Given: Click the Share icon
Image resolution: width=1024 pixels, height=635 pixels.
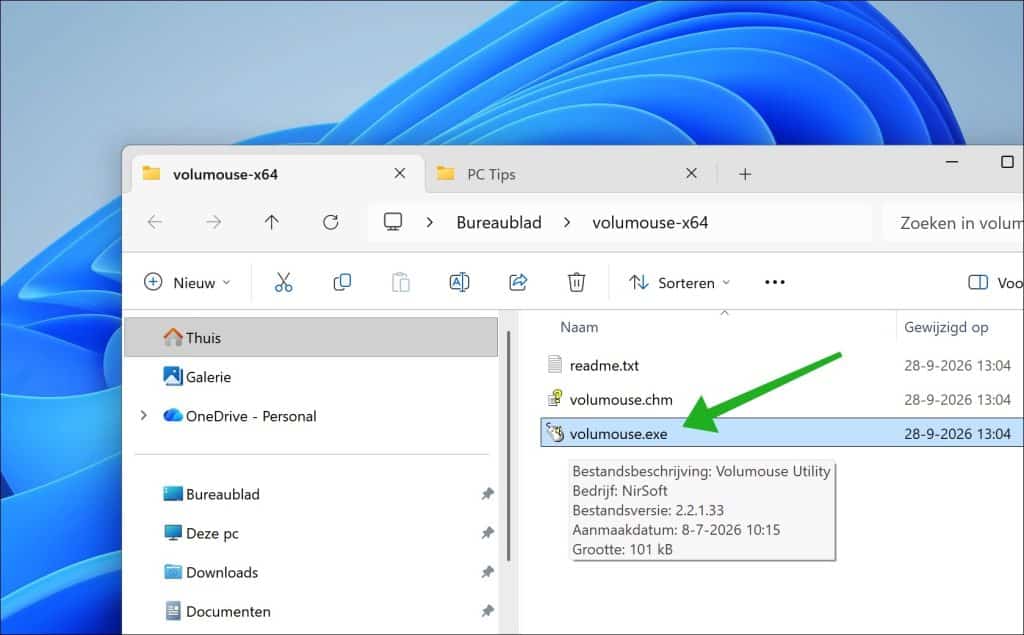Looking at the screenshot, I should (518, 282).
